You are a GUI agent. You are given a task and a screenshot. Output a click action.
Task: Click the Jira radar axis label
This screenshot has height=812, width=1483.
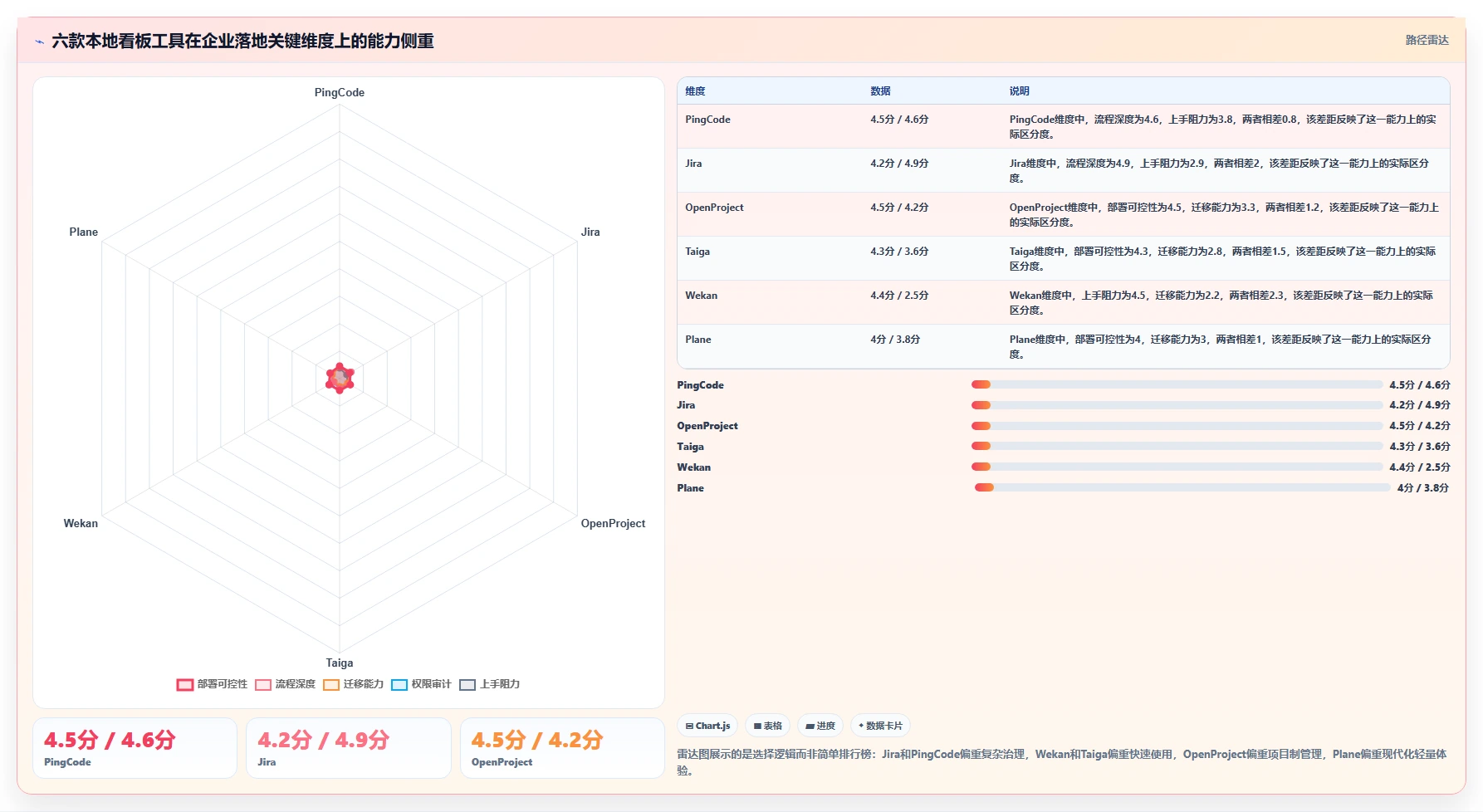(x=590, y=232)
